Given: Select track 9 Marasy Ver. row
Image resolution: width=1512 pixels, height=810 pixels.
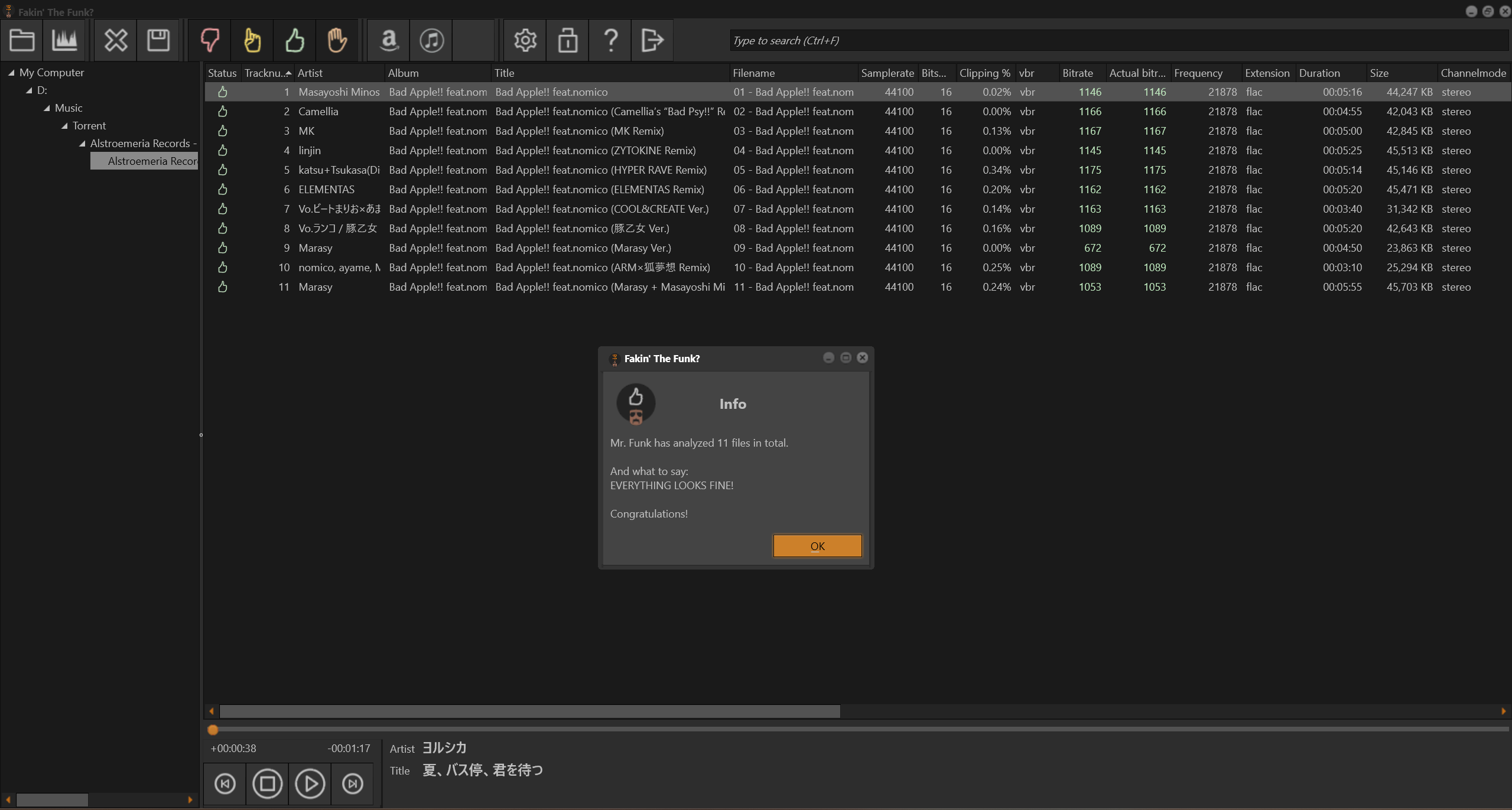Looking at the screenshot, I should pyautogui.click(x=582, y=248).
